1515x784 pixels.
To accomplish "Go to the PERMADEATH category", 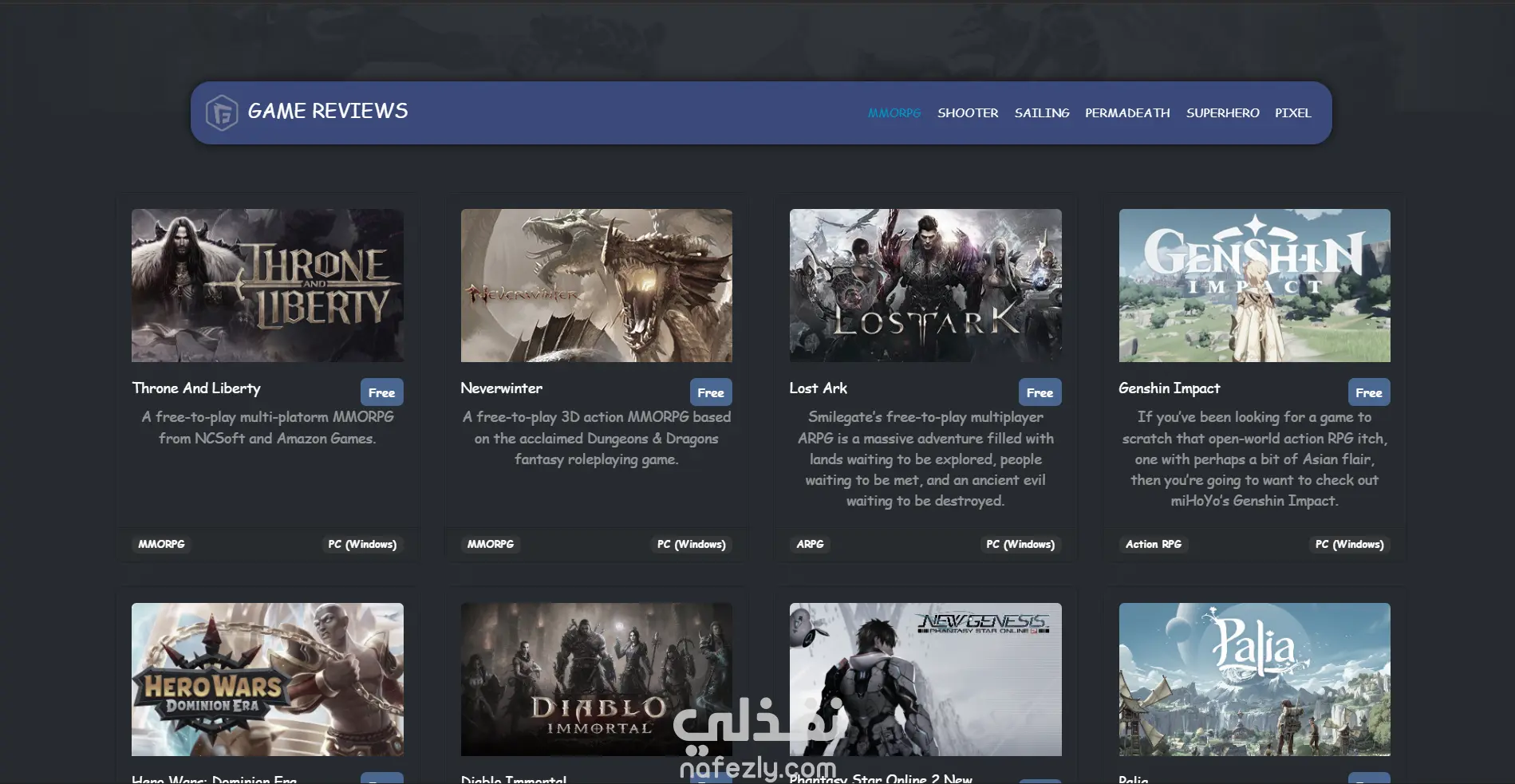I will 1127,113.
